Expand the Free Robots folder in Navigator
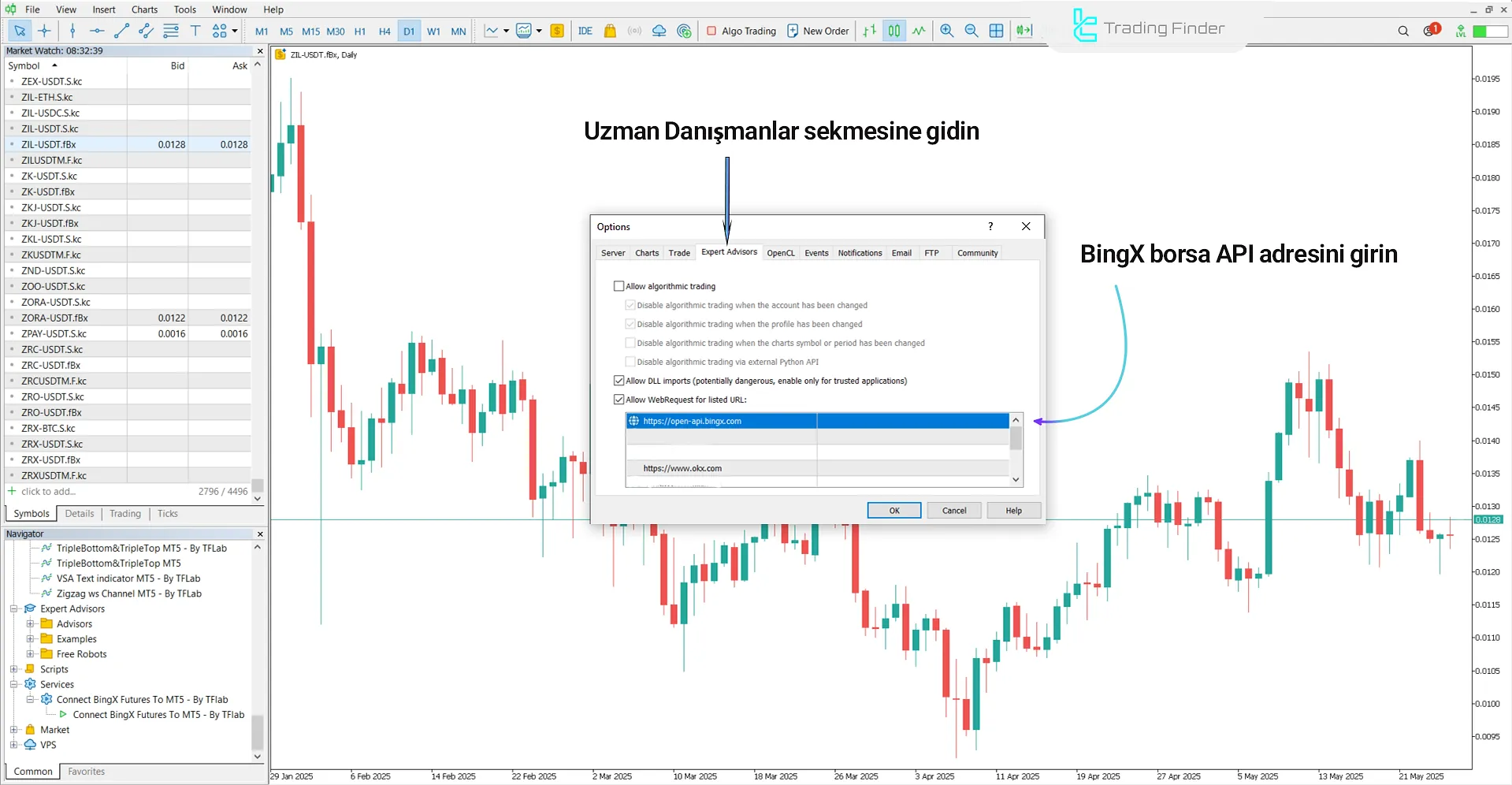Viewport: 1512px width, 785px height. pyautogui.click(x=32, y=653)
